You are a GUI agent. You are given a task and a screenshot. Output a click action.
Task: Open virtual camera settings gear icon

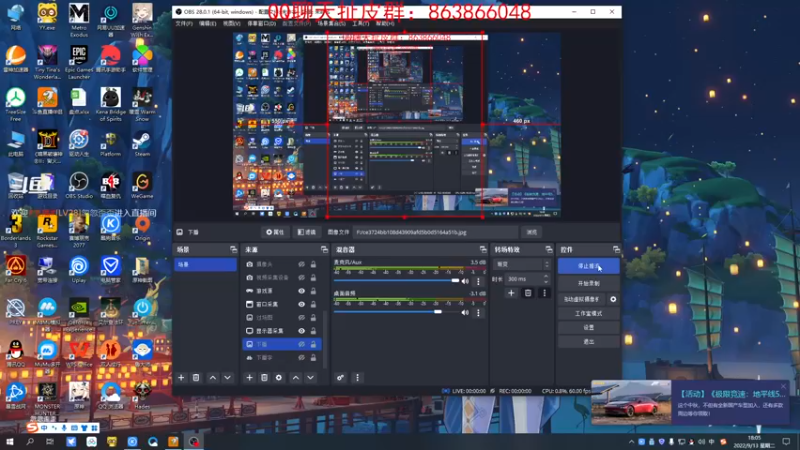pos(613,299)
